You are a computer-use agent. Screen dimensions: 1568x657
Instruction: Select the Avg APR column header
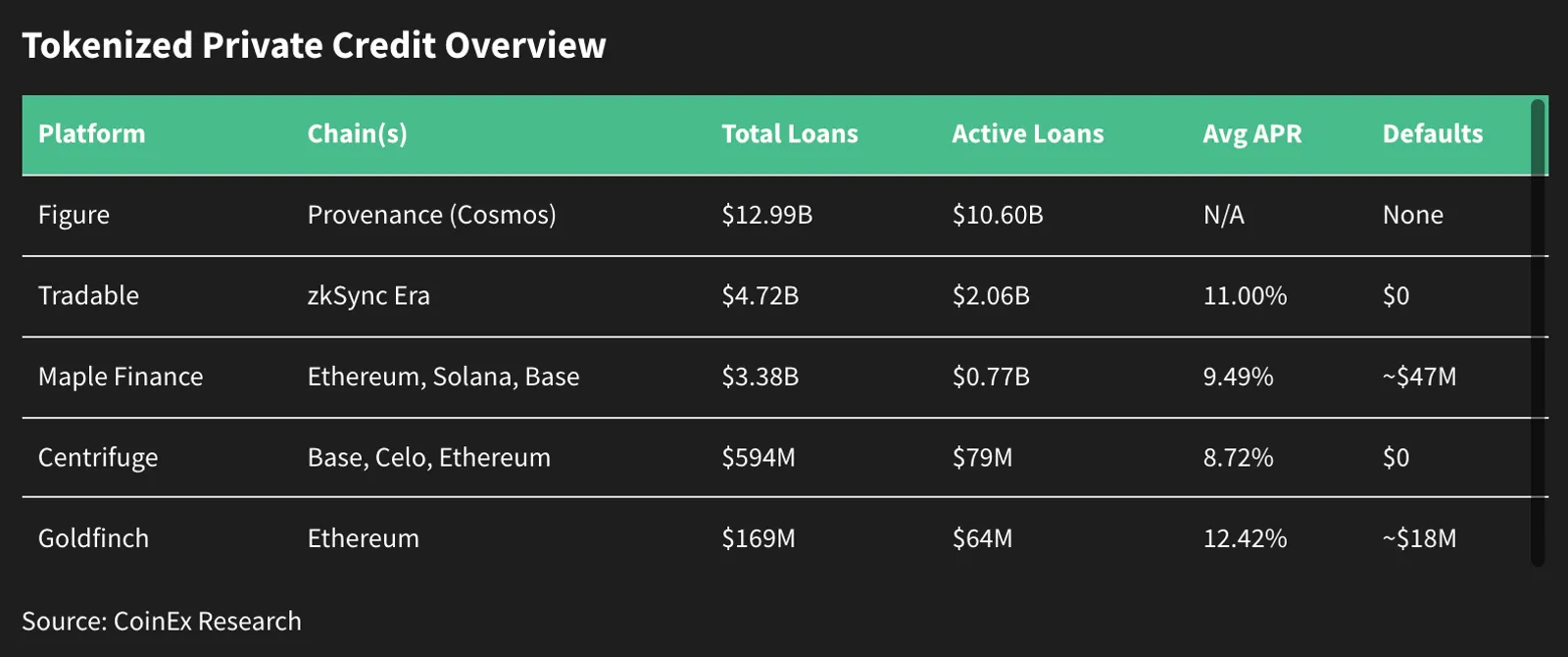(x=1252, y=134)
